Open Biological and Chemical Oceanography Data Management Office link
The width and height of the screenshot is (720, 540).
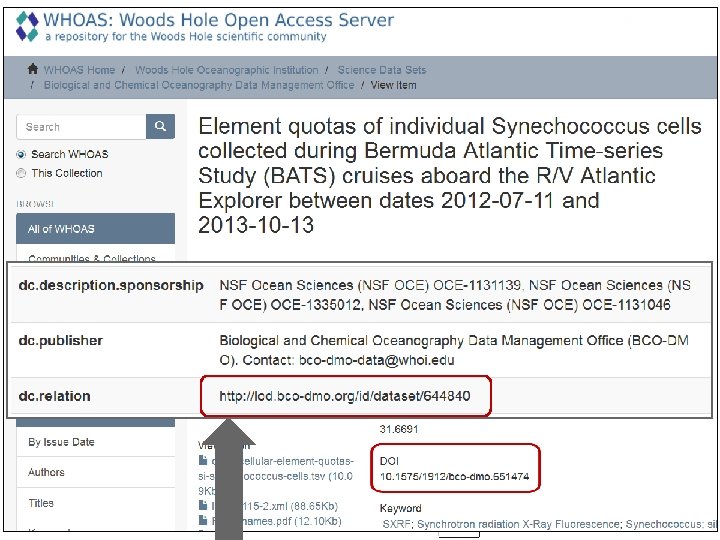coord(199,85)
